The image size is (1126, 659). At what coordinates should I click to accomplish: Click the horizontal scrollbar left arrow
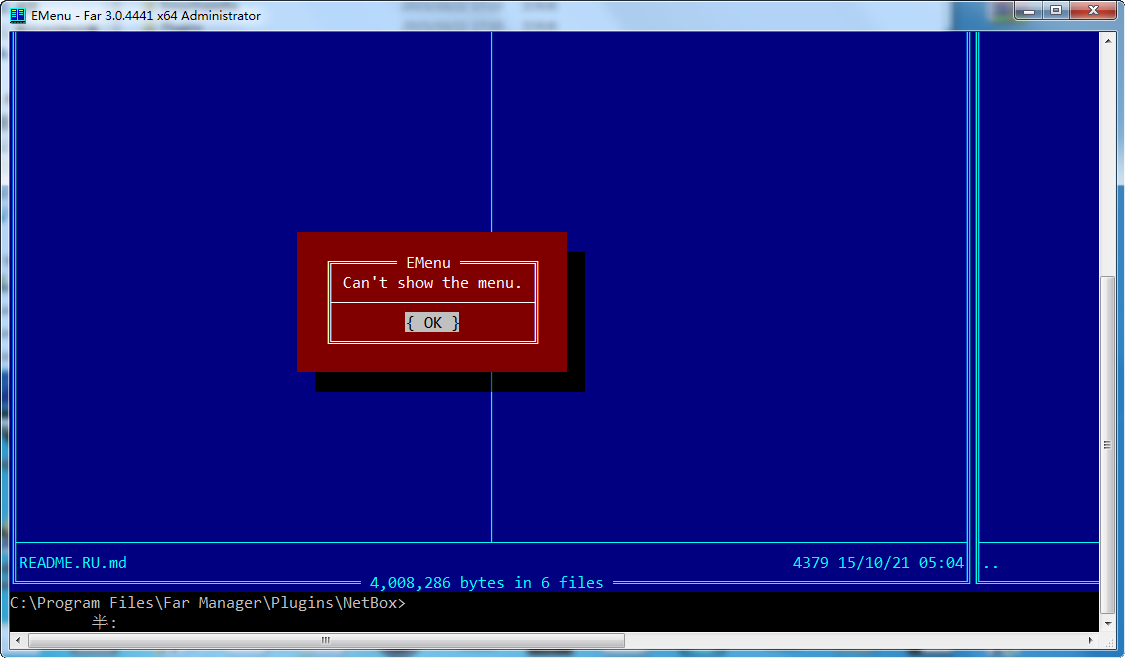click(18, 640)
